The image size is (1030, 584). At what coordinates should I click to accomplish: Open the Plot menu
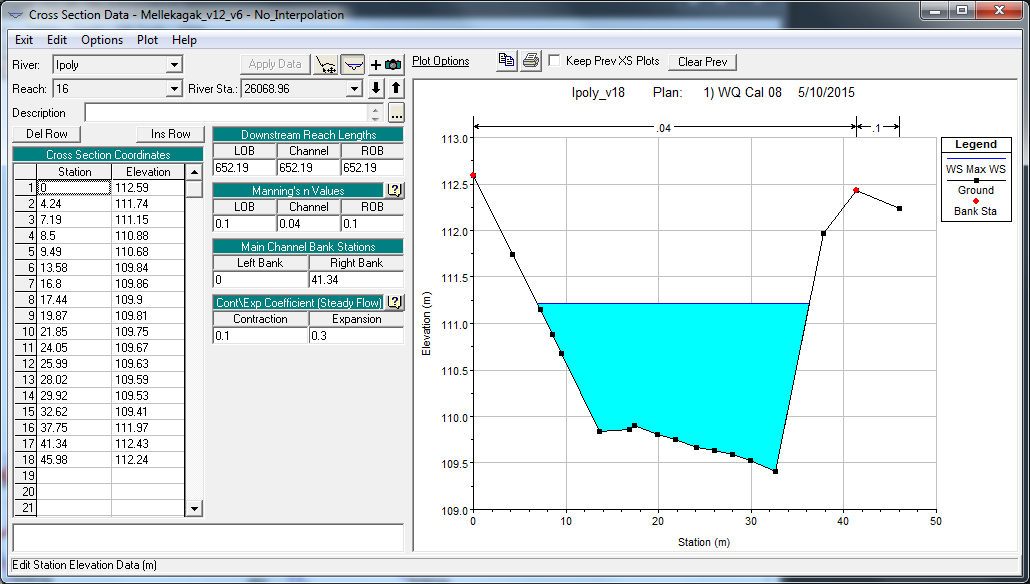pos(147,40)
